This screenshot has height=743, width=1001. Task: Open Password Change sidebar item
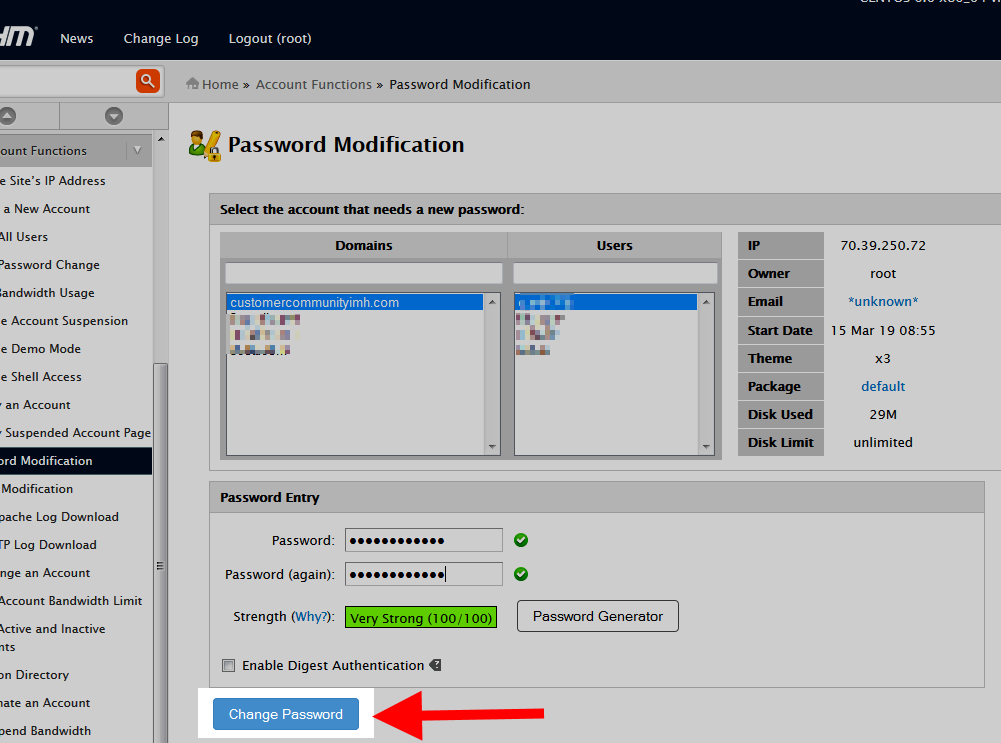pos(50,264)
